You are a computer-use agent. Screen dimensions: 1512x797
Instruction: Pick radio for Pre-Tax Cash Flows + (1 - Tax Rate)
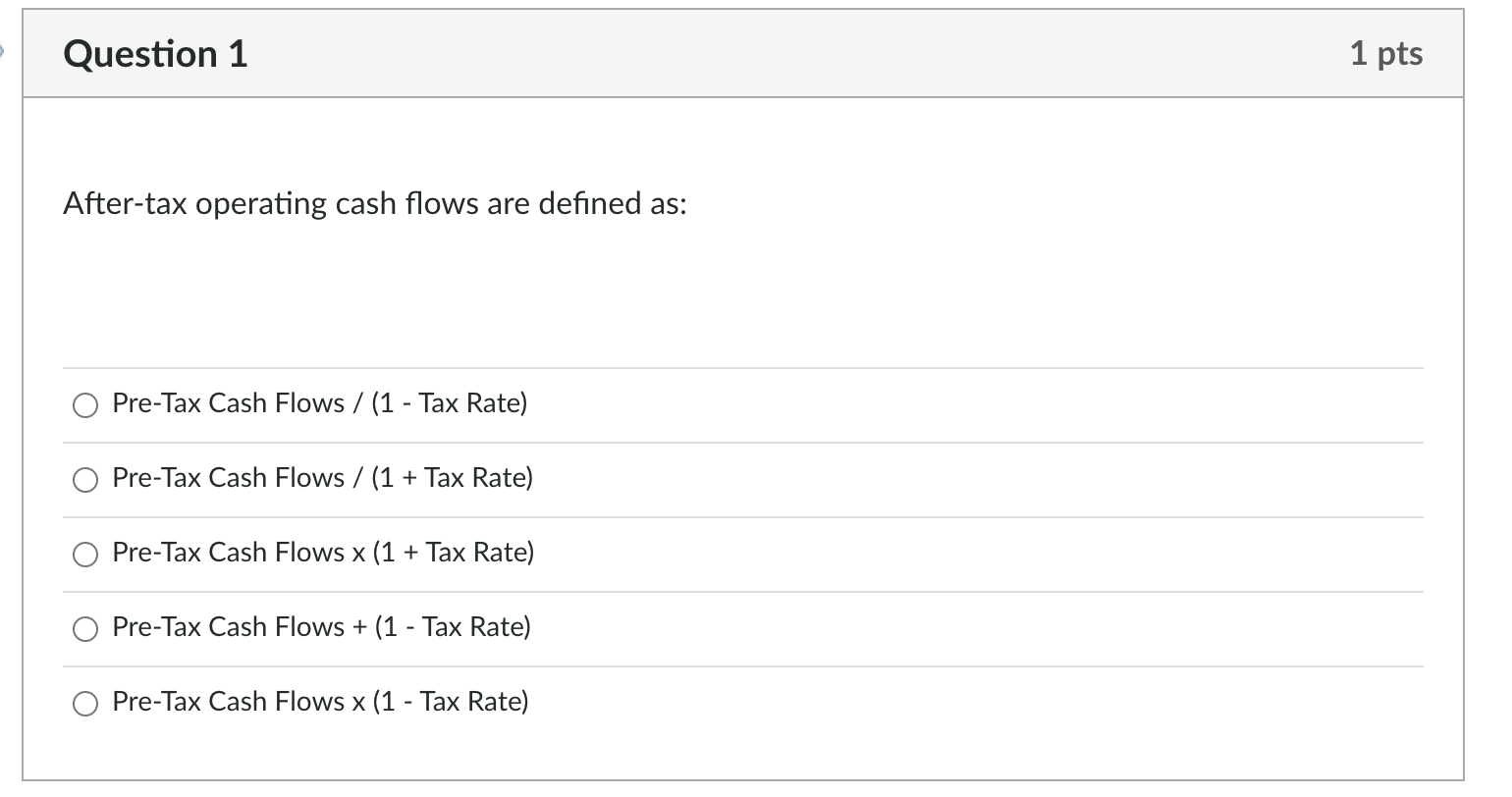point(85,629)
